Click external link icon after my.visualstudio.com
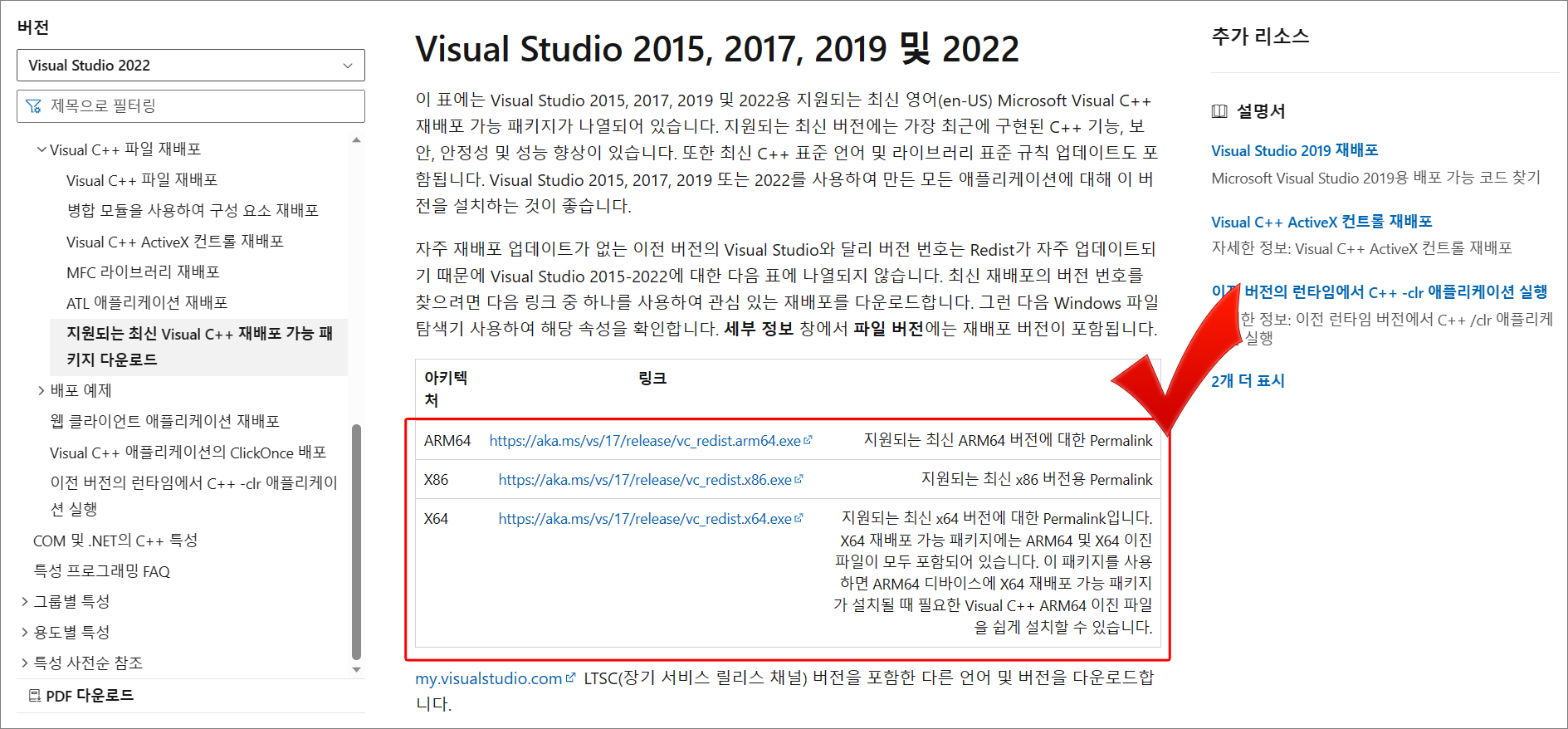Screen dimensions: 1568x729 coord(570,678)
